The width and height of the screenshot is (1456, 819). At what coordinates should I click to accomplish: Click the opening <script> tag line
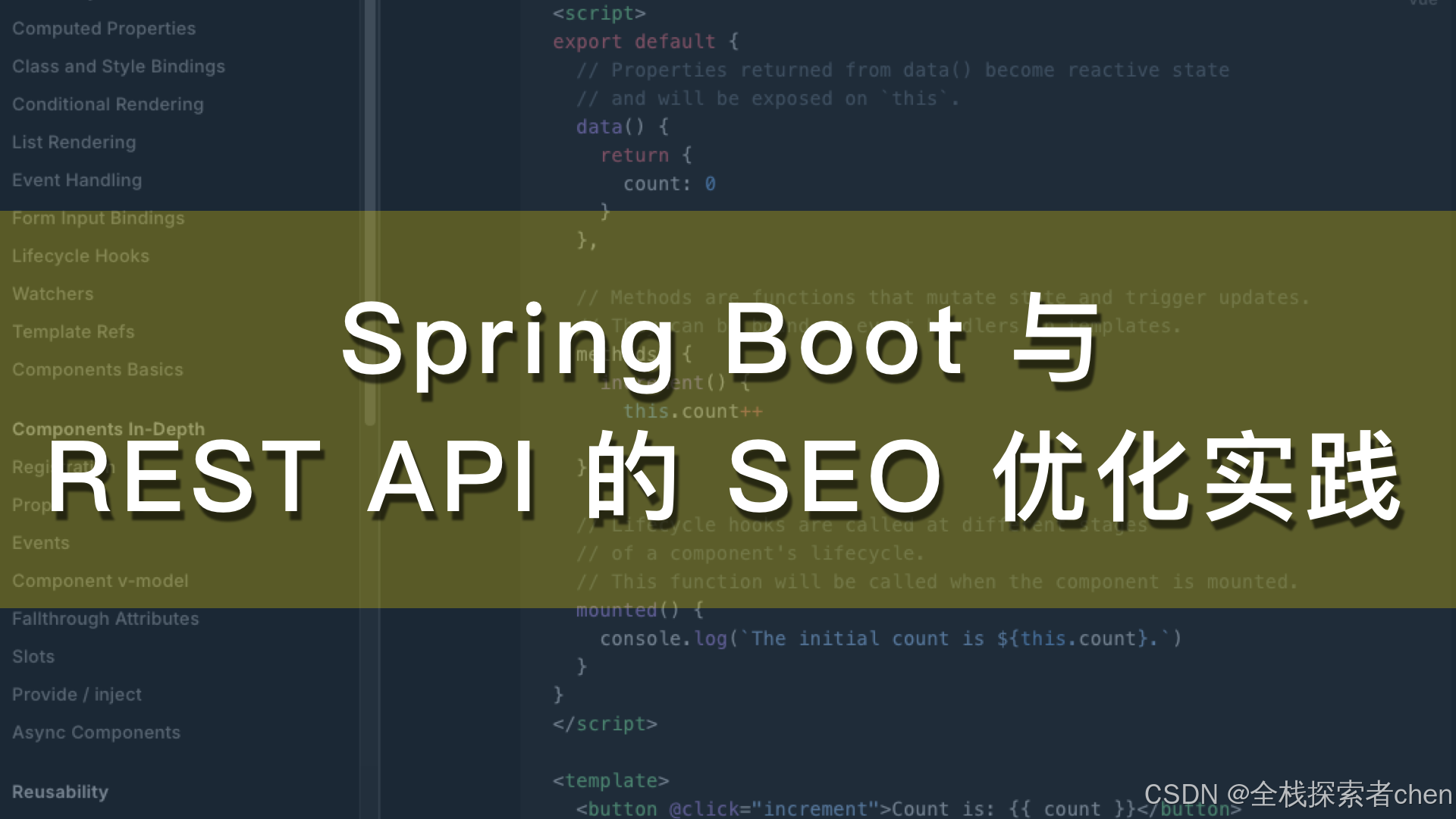[599, 13]
